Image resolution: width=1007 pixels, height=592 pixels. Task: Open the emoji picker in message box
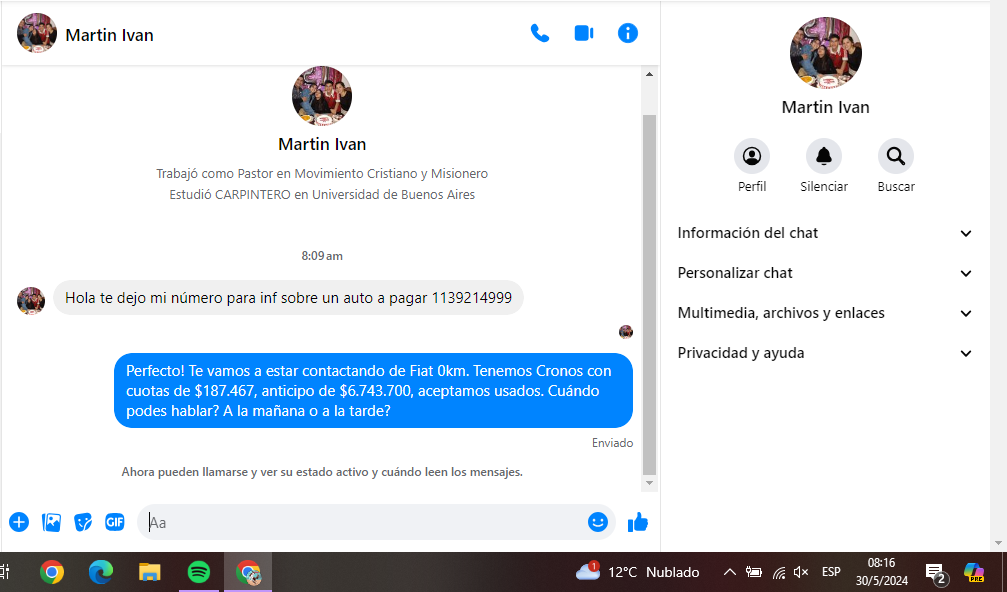click(598, 522)
